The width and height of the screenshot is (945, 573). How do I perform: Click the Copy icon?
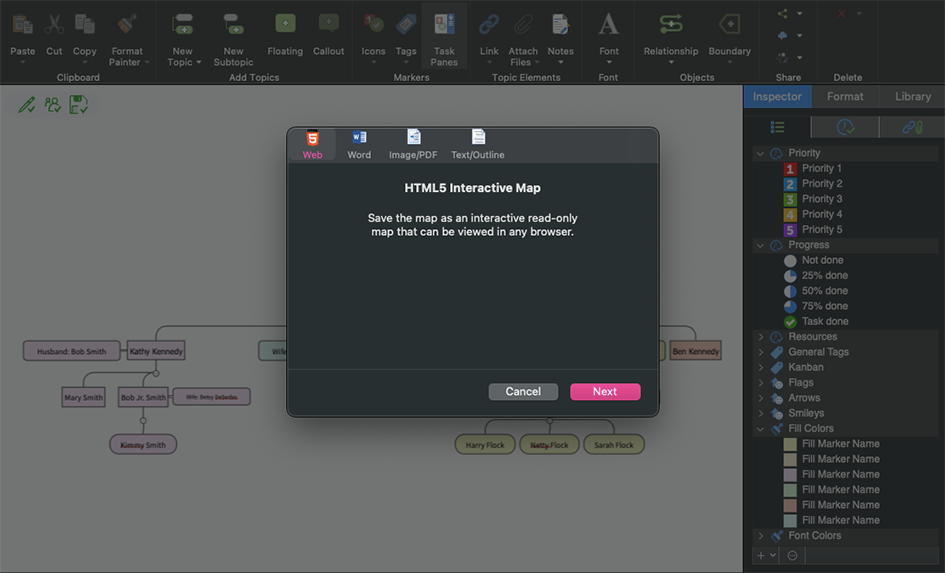(x=84, y=25)
